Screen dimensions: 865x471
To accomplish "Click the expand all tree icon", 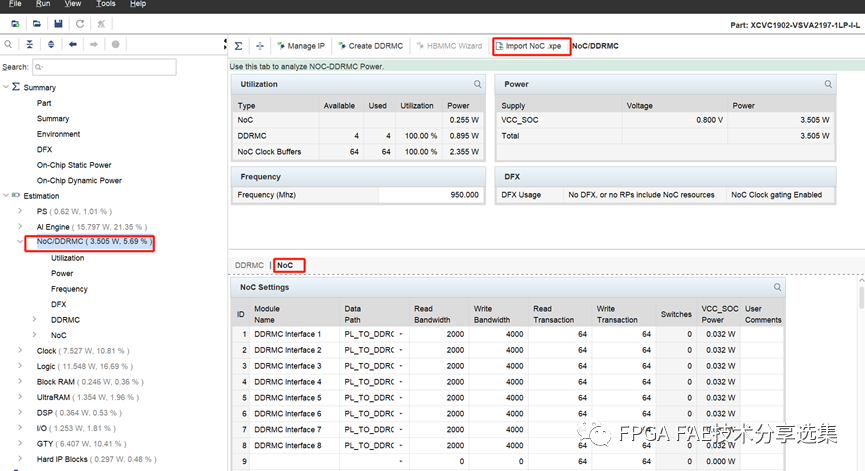I will 51,45.
